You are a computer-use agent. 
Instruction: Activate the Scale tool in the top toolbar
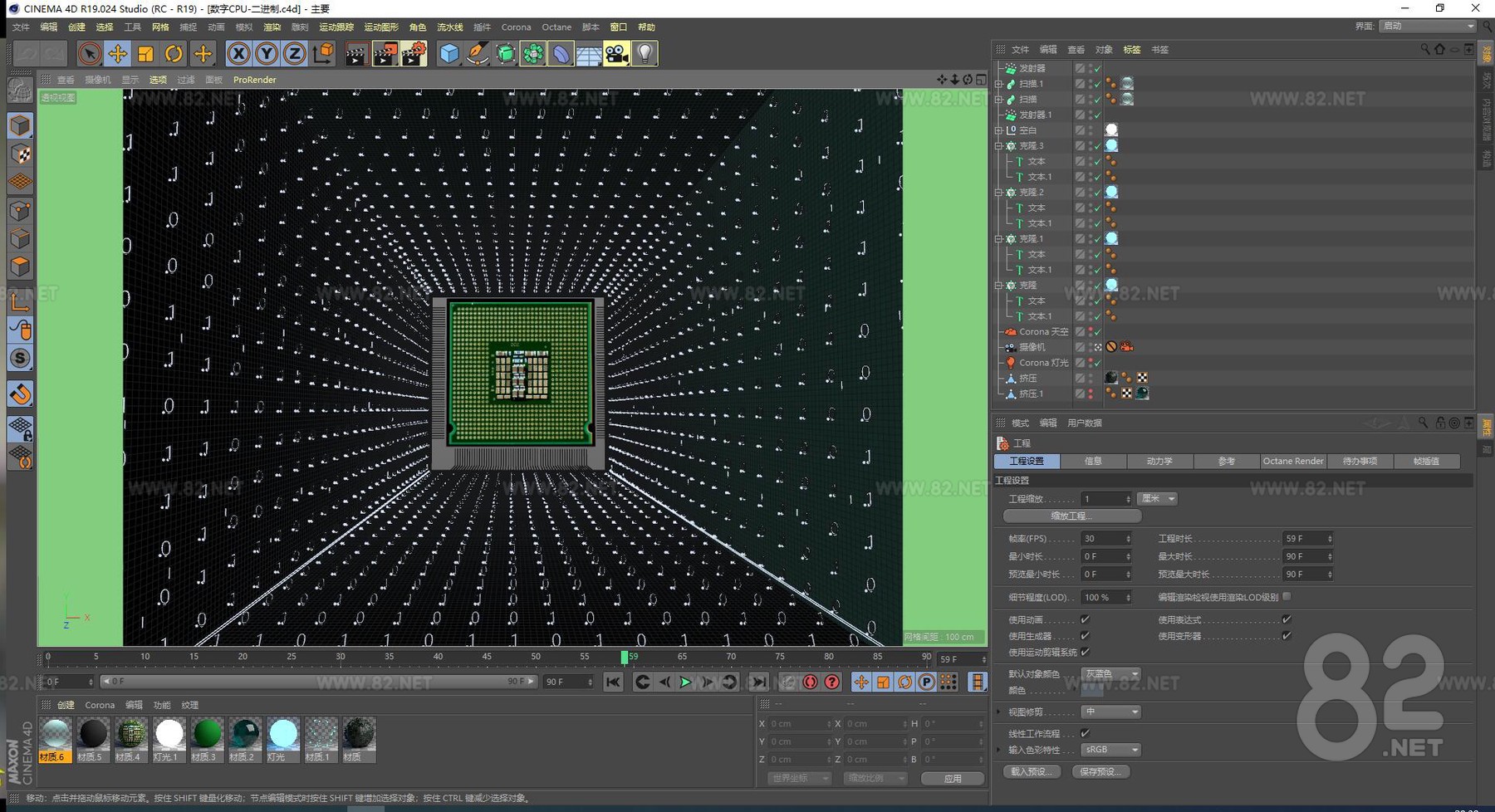pyautogui.click(x=145, y=54)
